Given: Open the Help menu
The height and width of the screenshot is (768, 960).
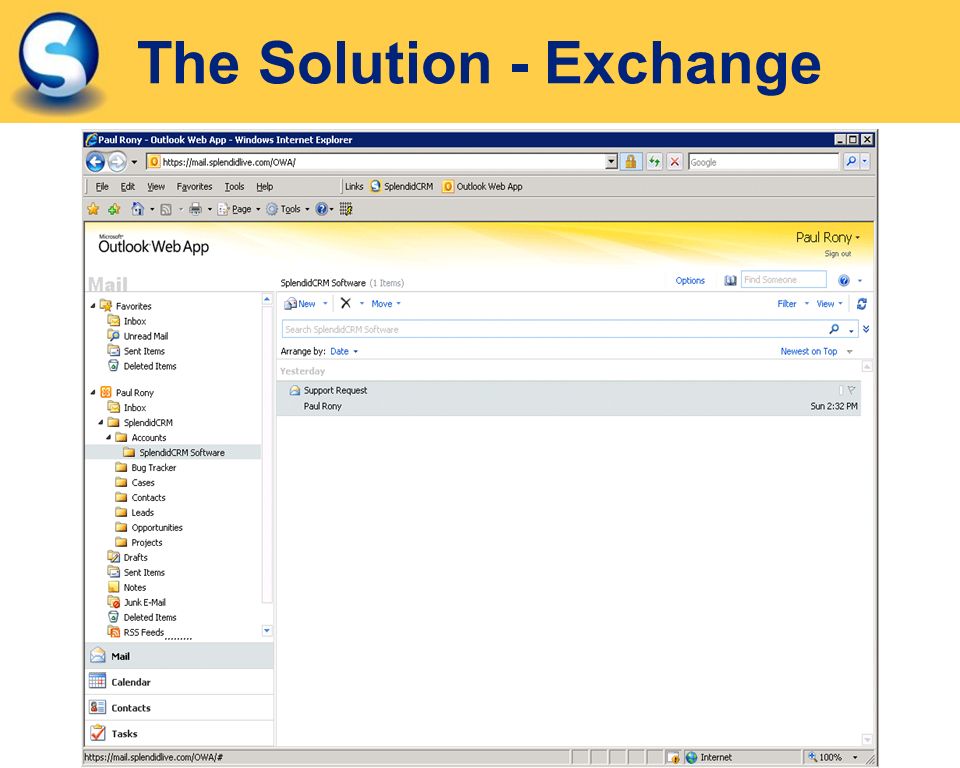Looking at the screenshot, I should 264,186.
